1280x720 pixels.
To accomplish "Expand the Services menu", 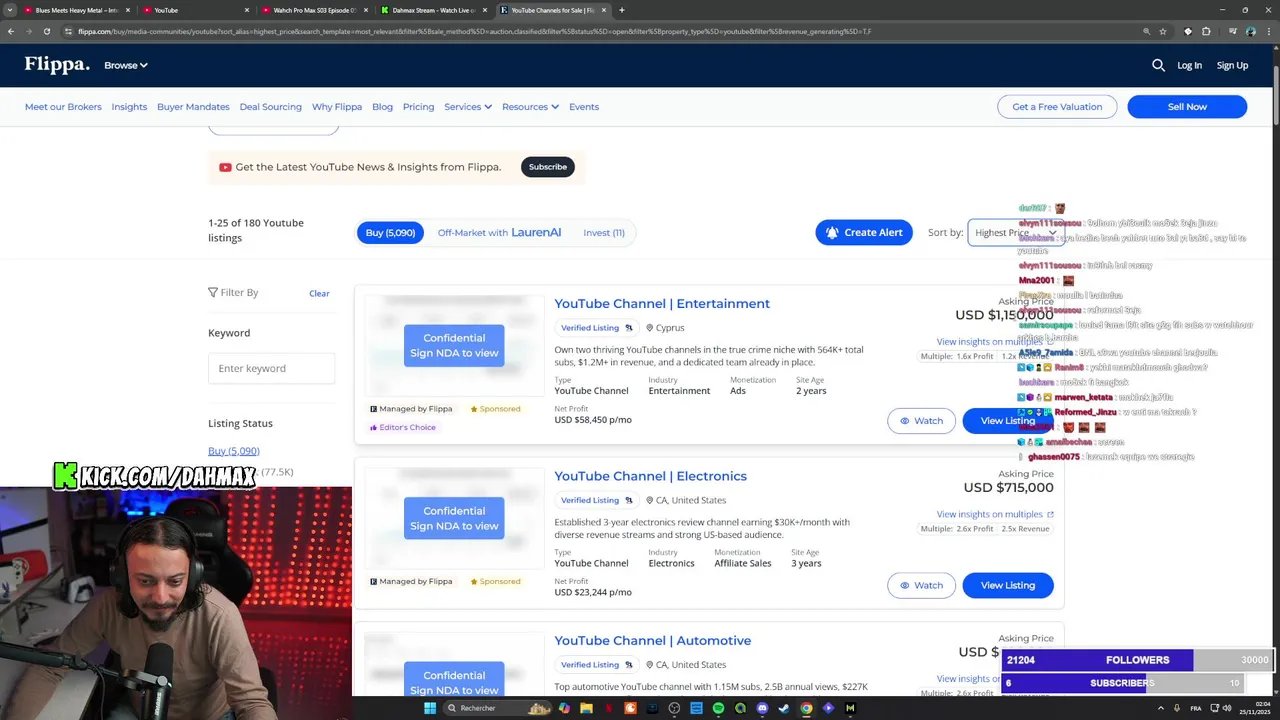I will 468,107.
